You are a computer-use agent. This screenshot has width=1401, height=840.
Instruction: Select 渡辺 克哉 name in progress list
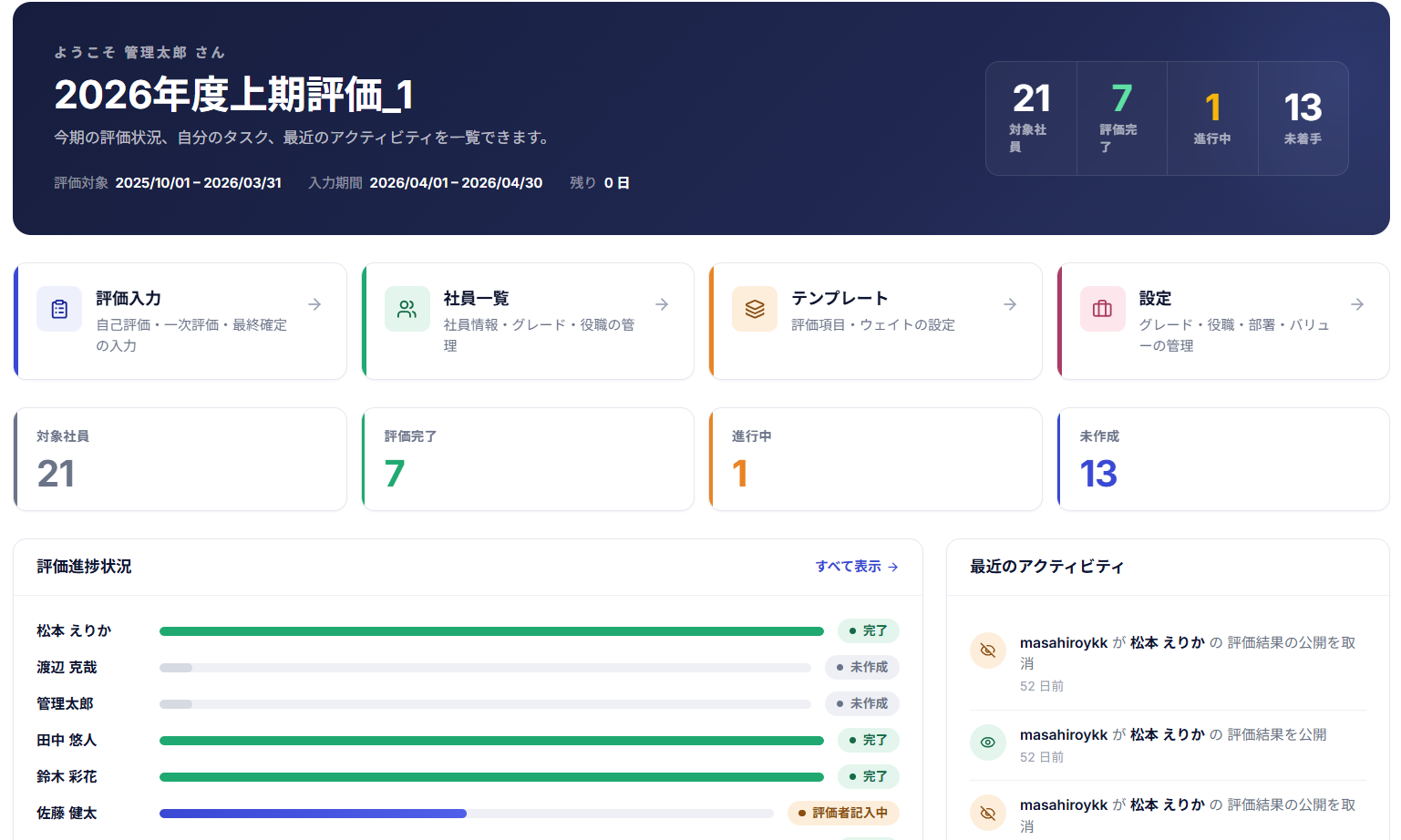(x=67, y=667)
